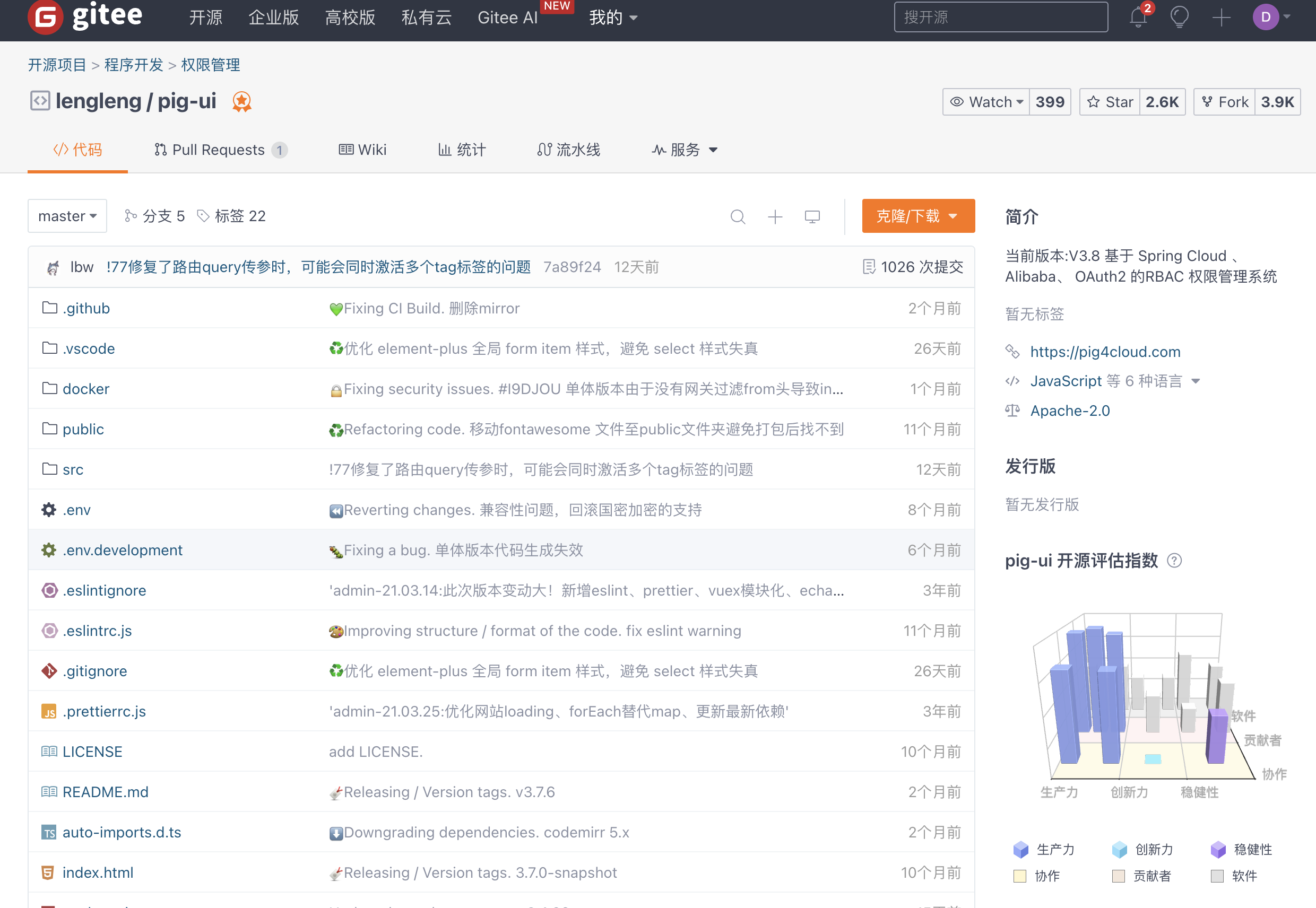1316x908 pixels.
Task: Open the 企业版 nav item
Action: pyautogui.click(x=273, y=18)
